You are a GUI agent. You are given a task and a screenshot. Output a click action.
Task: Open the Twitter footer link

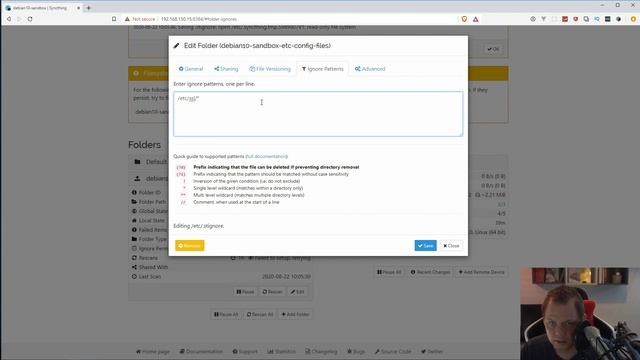coord(432,351)
